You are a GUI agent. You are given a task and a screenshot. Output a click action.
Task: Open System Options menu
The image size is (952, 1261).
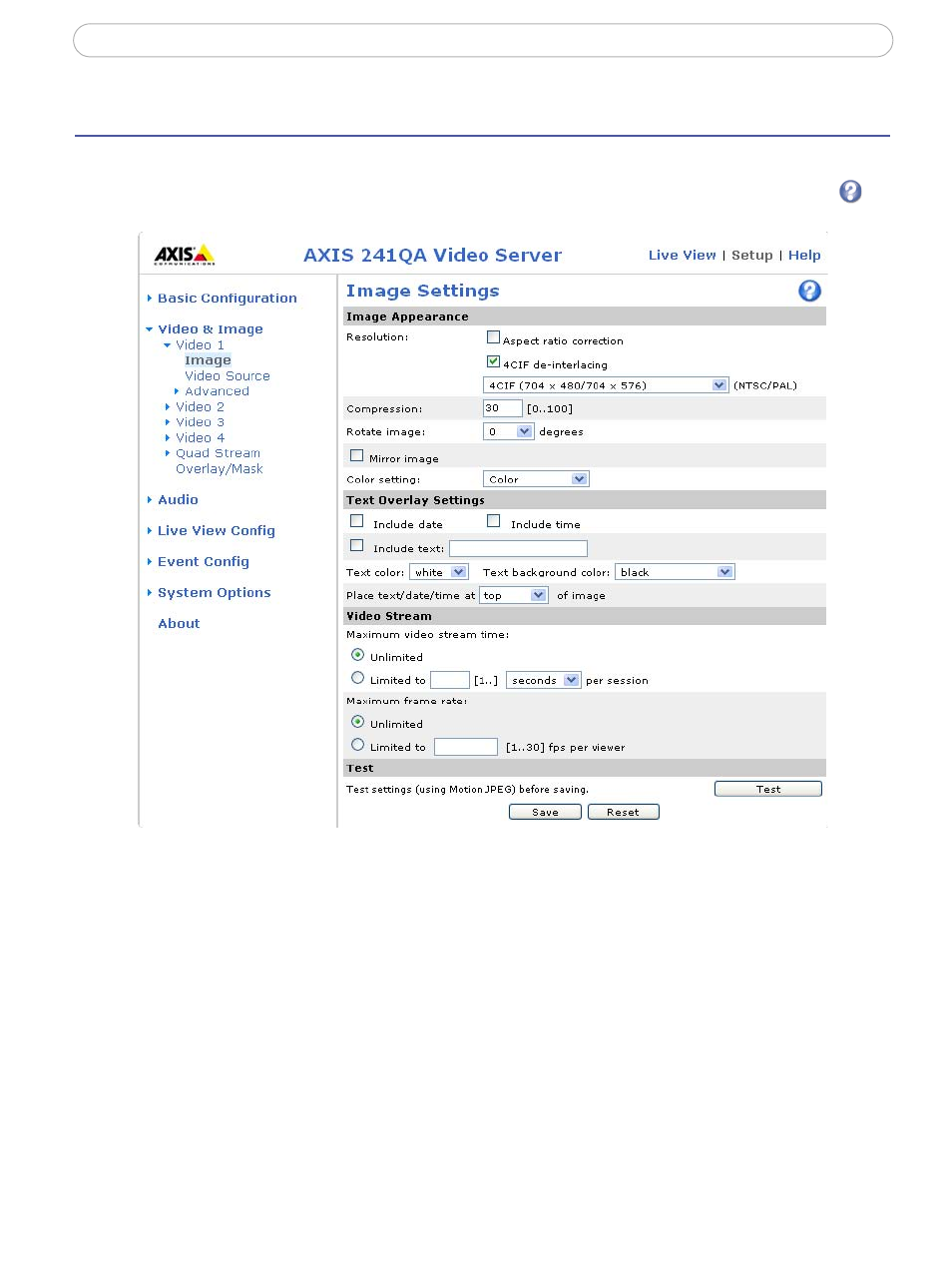click(x=215, y=592)
